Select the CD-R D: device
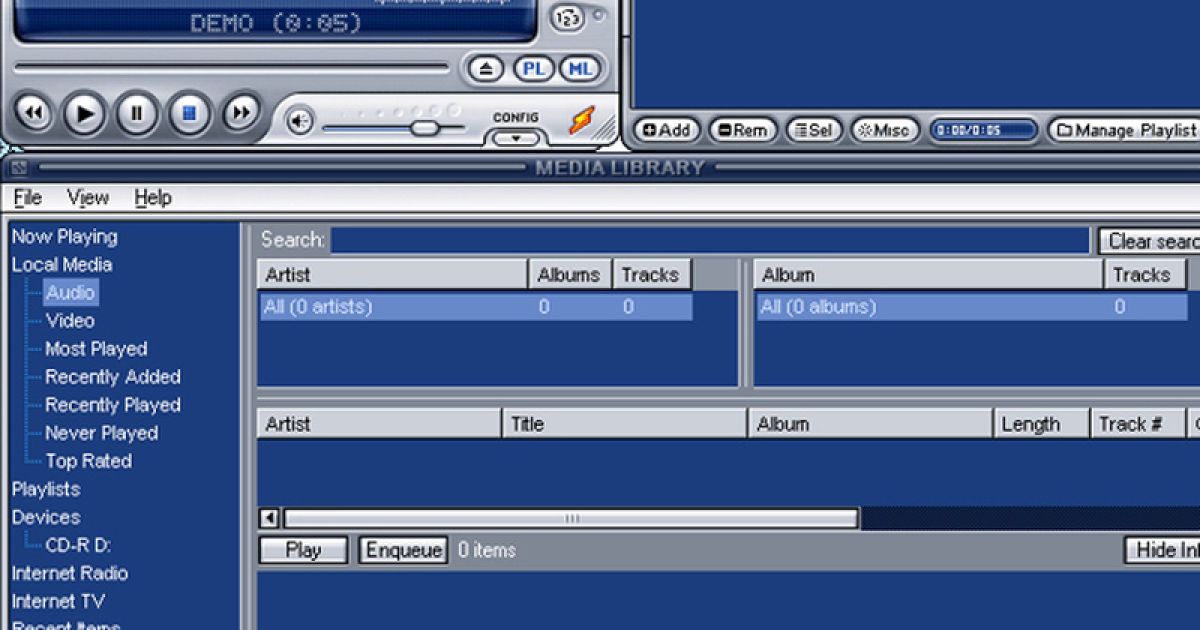The height and width of the screenshot is (630, 1200). (x=78, y=545)
